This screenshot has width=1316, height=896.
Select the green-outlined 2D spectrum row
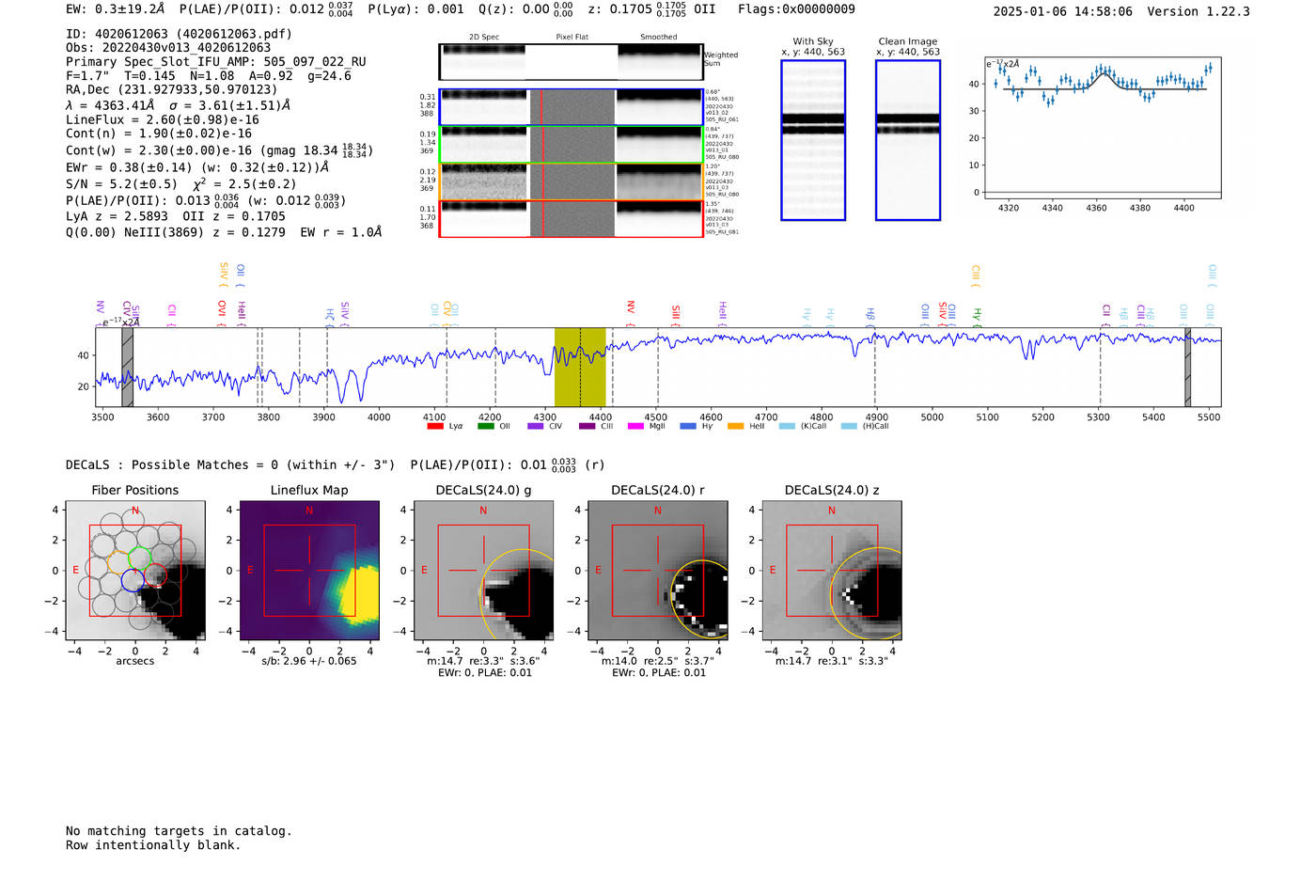(x=572, y=145)
